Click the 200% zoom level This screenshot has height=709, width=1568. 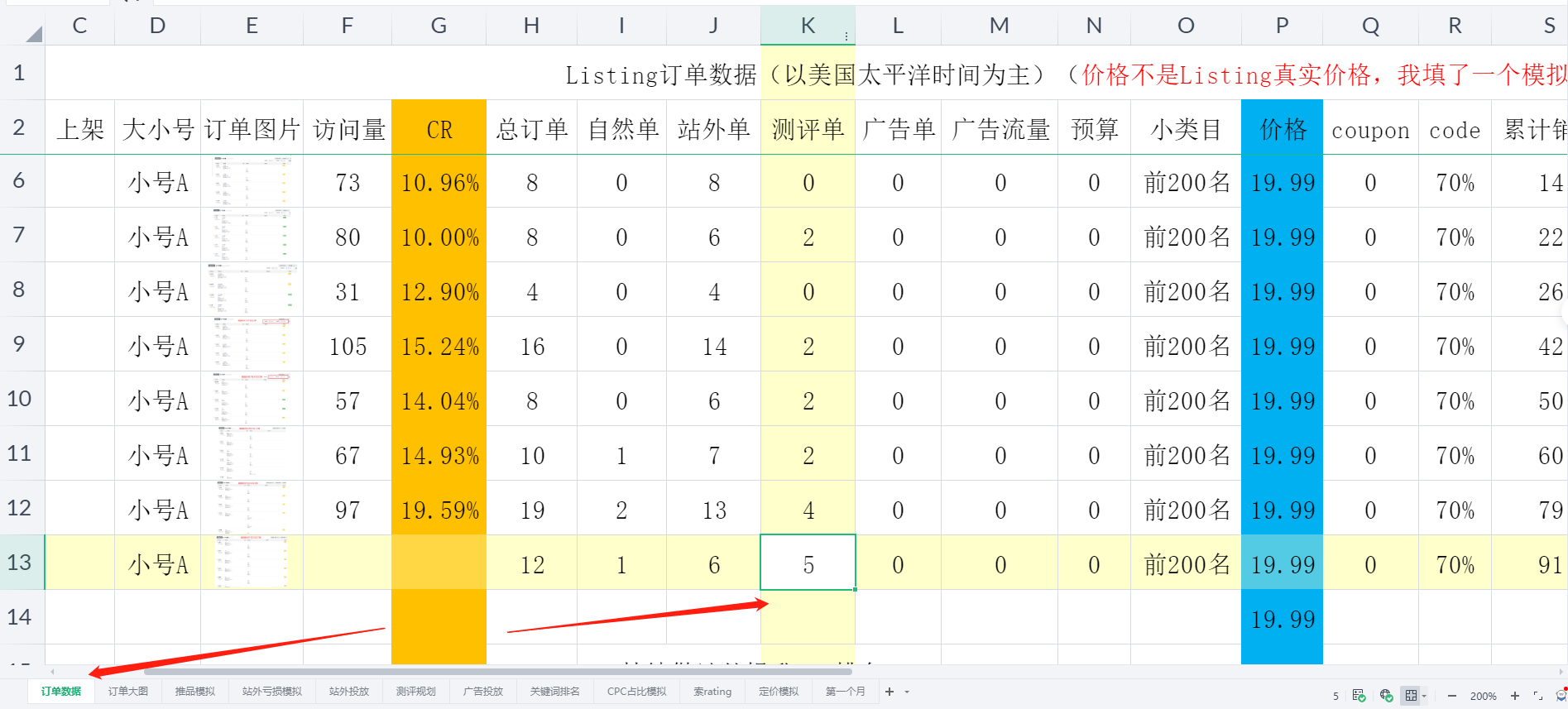click(1483, 696)
